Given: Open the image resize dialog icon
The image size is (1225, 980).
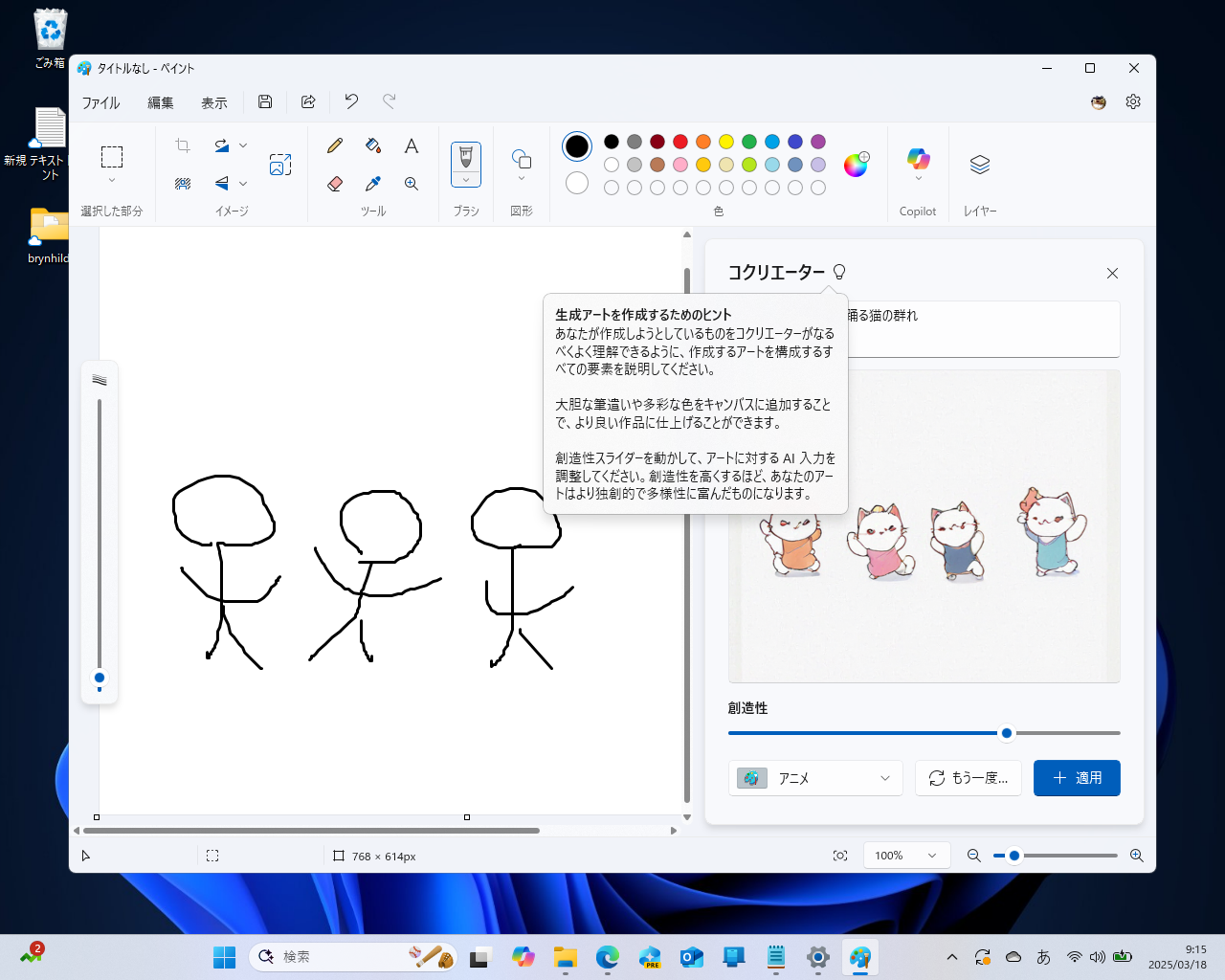Looking at the screenshot, I should tap(280, 164).
